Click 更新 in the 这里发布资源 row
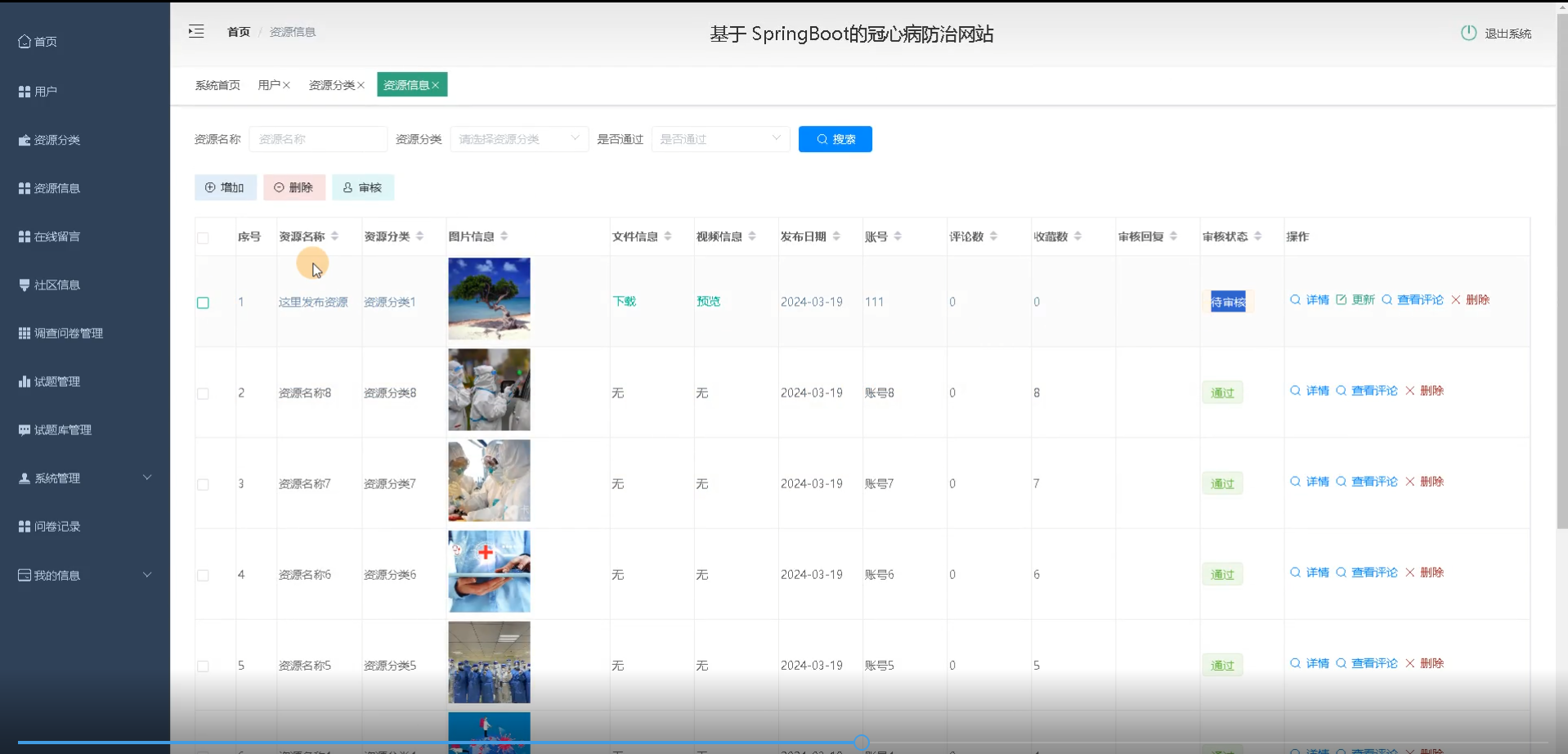 [1355, 299]
